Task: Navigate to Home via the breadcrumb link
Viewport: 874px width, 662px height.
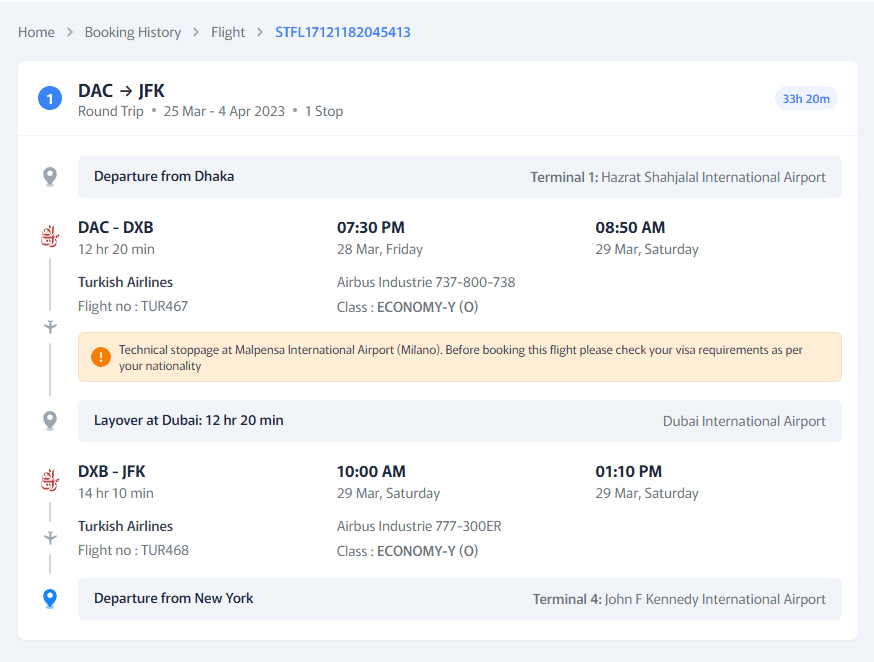Action: click(x=36, y=32)
